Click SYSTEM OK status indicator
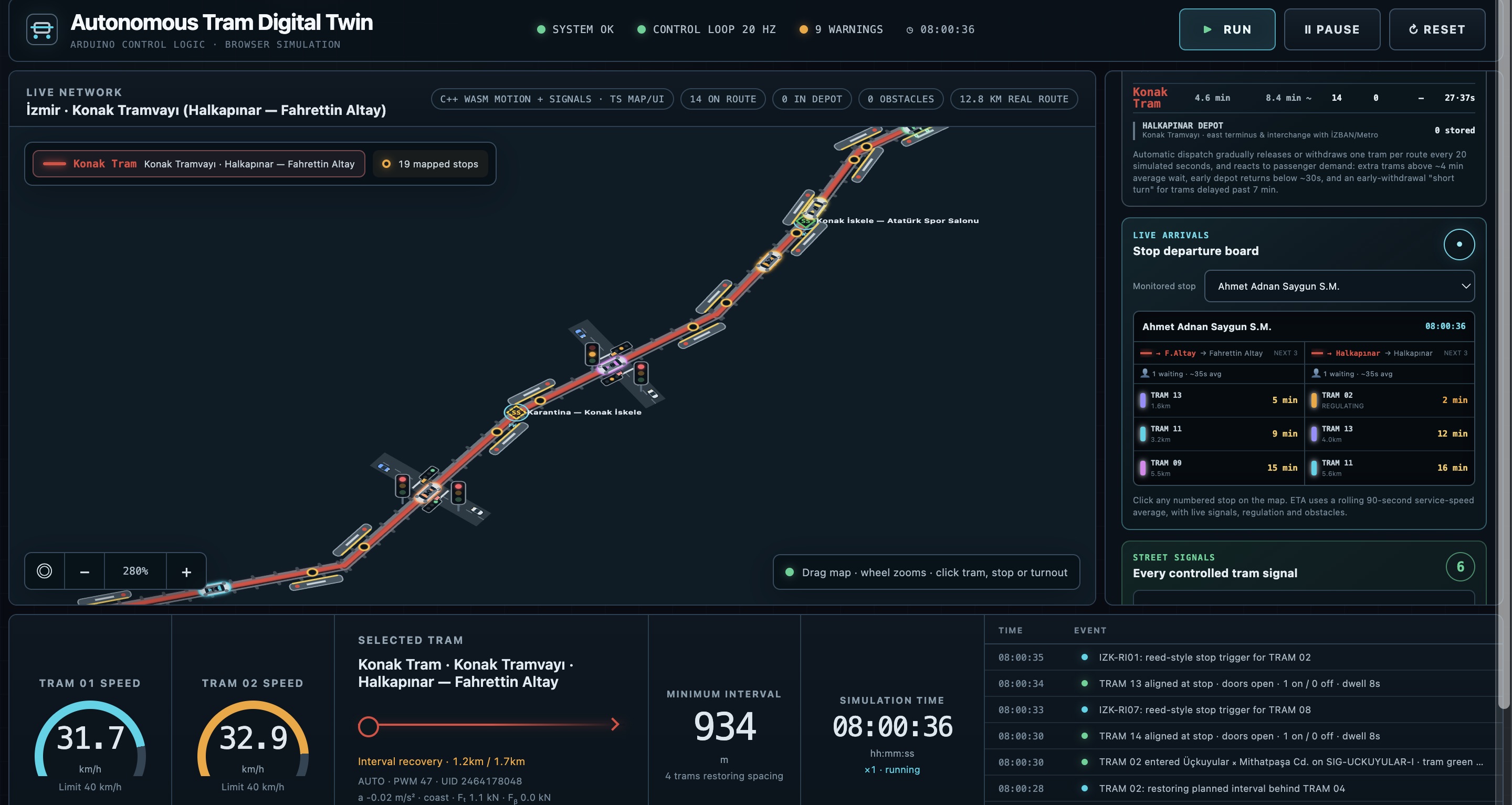This screenshot has height=805, width=1512. (575, 29)
